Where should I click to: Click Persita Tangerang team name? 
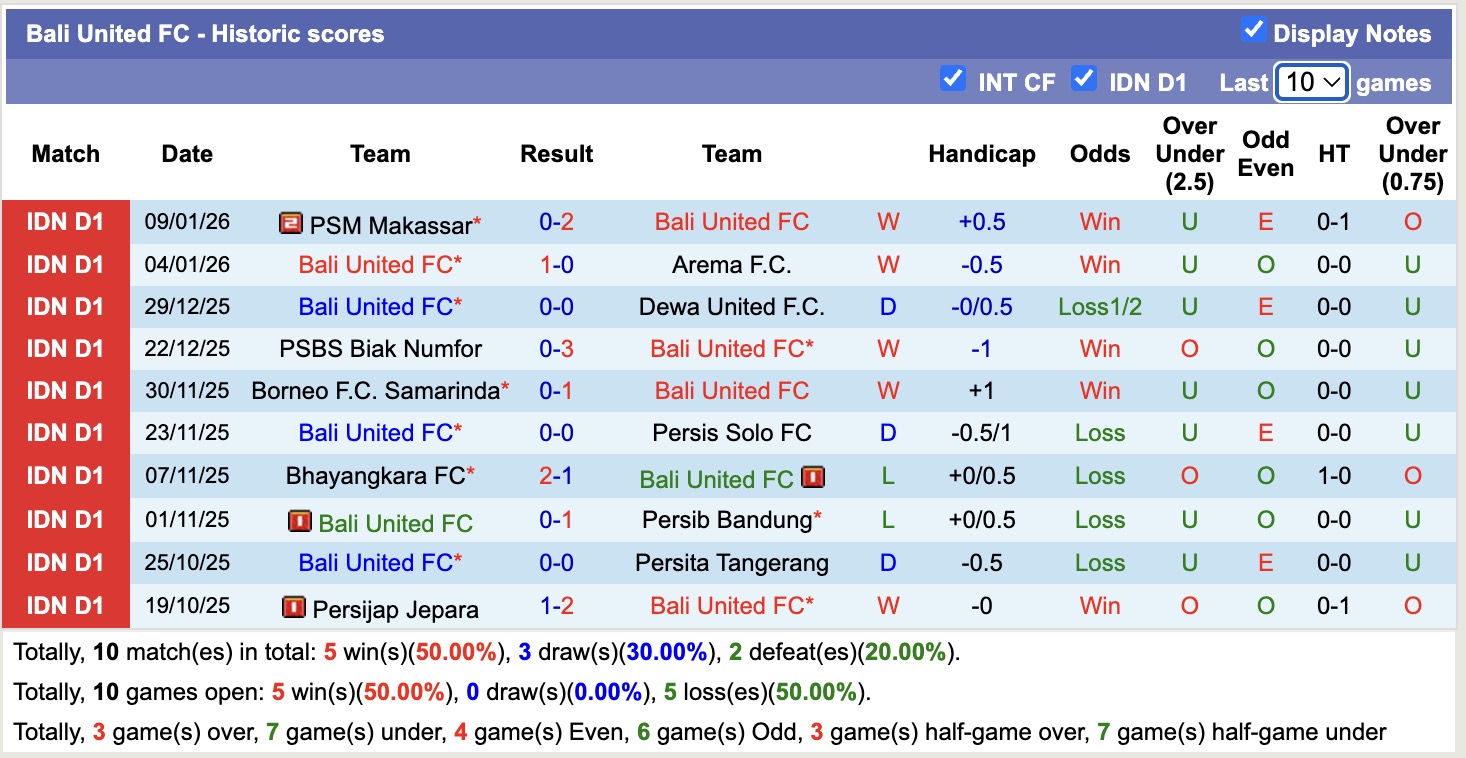732,563
